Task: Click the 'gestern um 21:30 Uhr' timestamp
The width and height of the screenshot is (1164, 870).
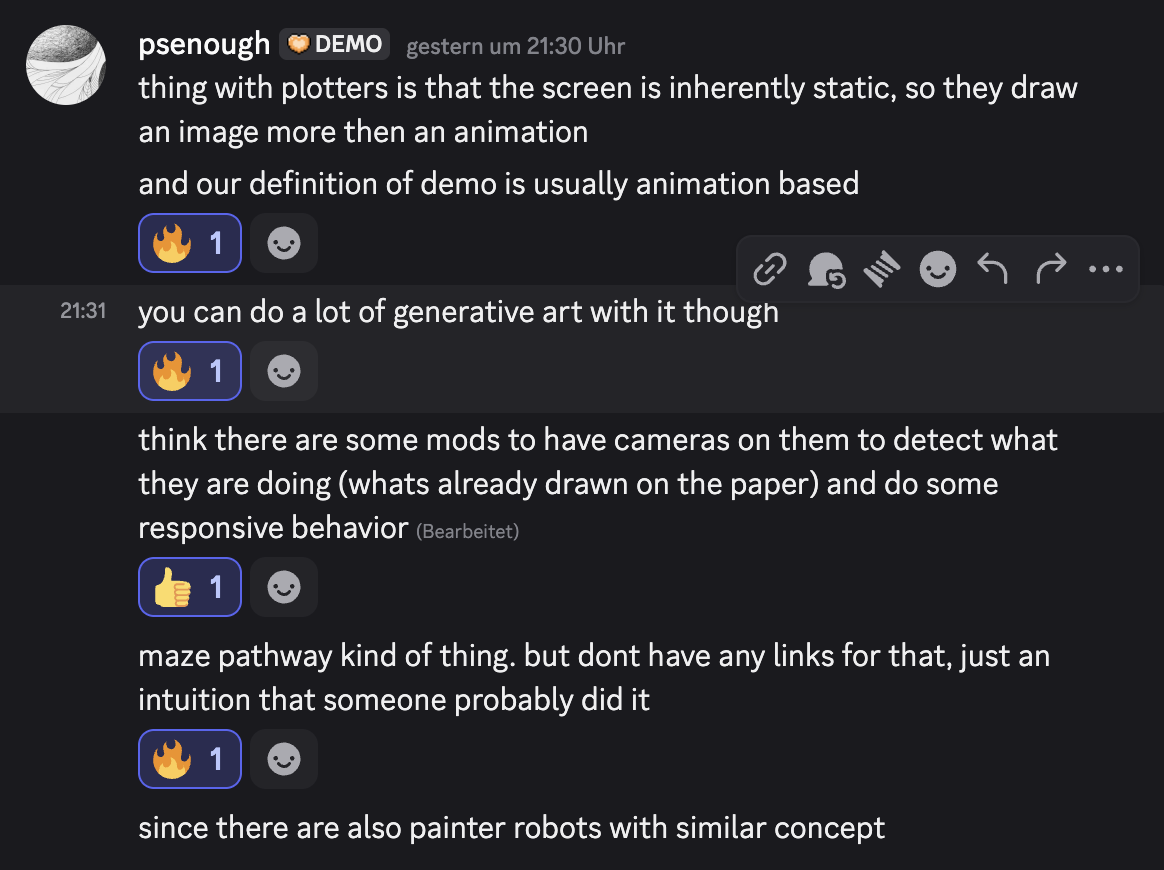Action: [x=515, y=46]
